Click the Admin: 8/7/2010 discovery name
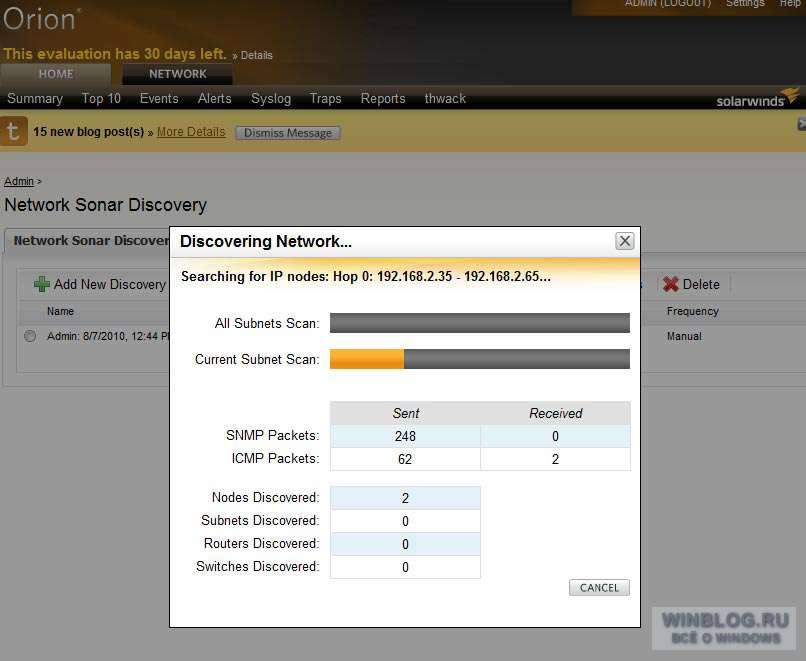Screen dimensions: 806x661 tap(108, 336)
